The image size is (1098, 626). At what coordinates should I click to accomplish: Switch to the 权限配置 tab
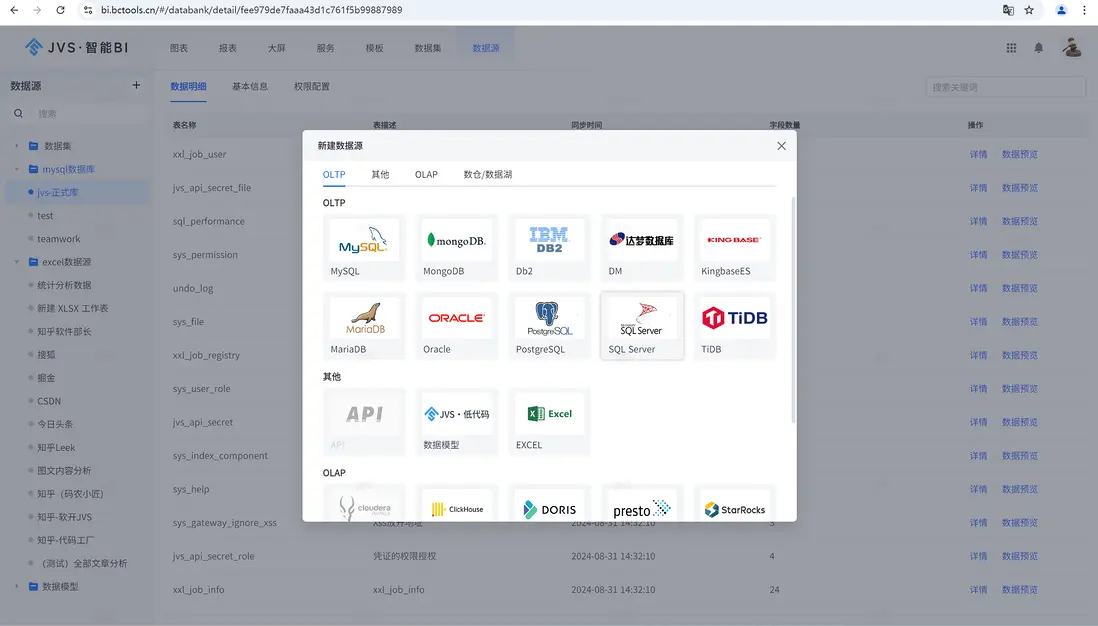[312, 86]
